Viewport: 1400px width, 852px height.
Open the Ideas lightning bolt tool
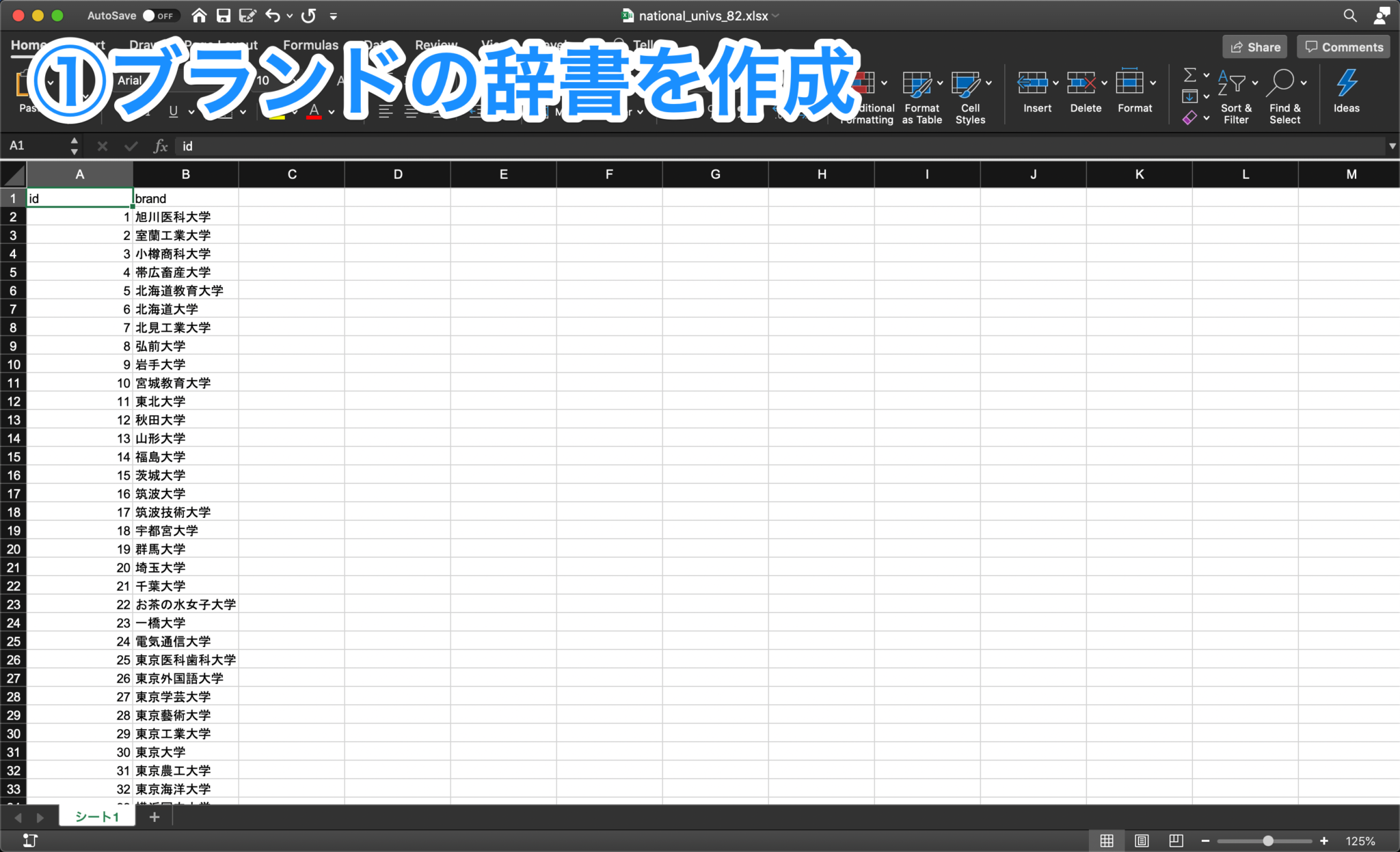pos(1347,83)
